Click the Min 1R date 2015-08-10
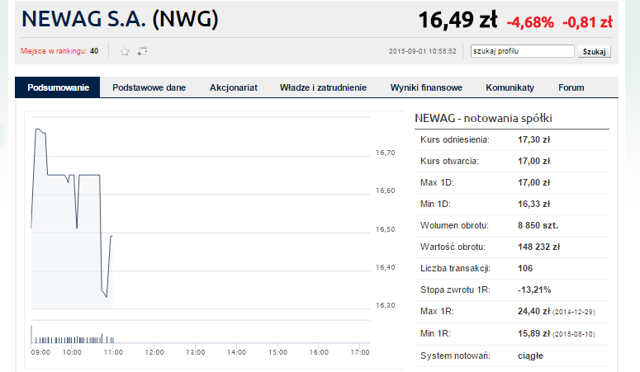 pyautogui.click(x=573, y=334)
